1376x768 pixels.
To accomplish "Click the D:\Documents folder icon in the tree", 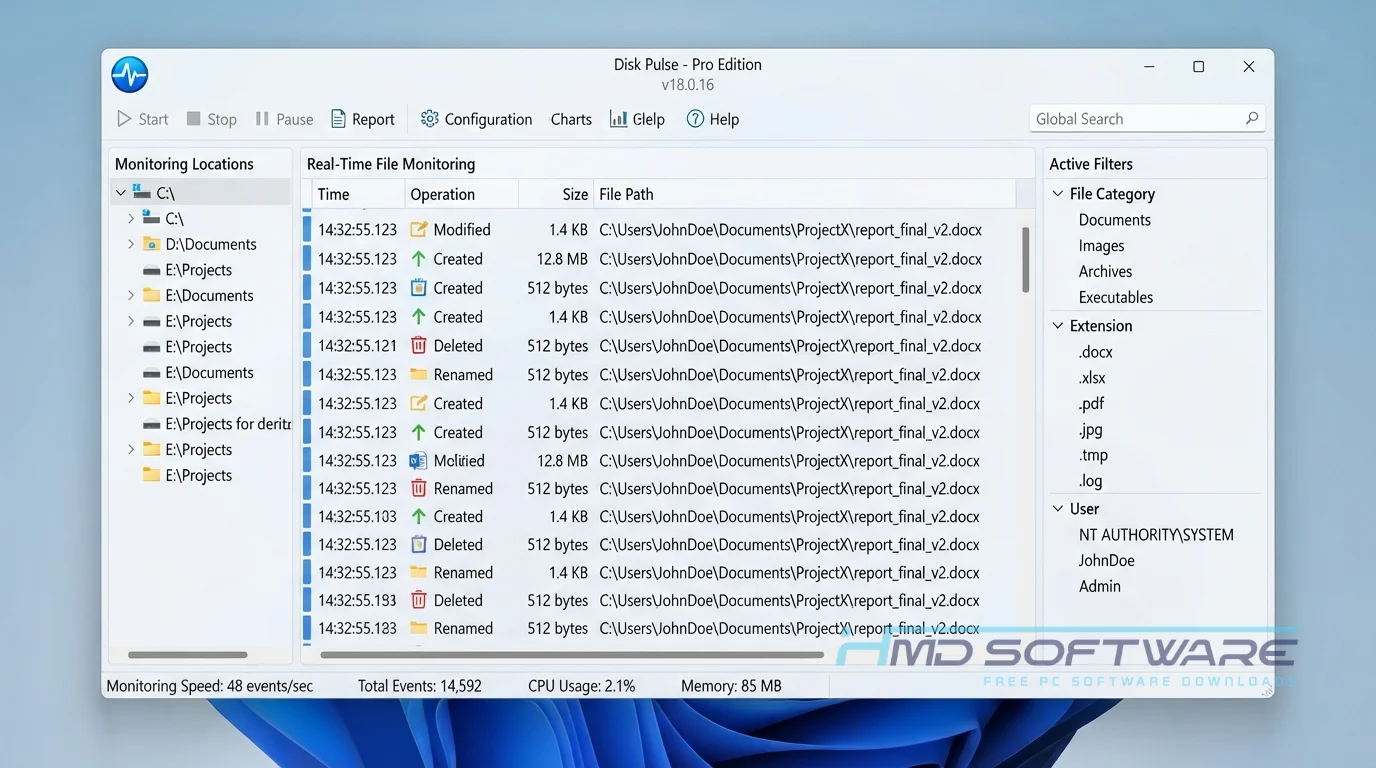I will point(151,244).
